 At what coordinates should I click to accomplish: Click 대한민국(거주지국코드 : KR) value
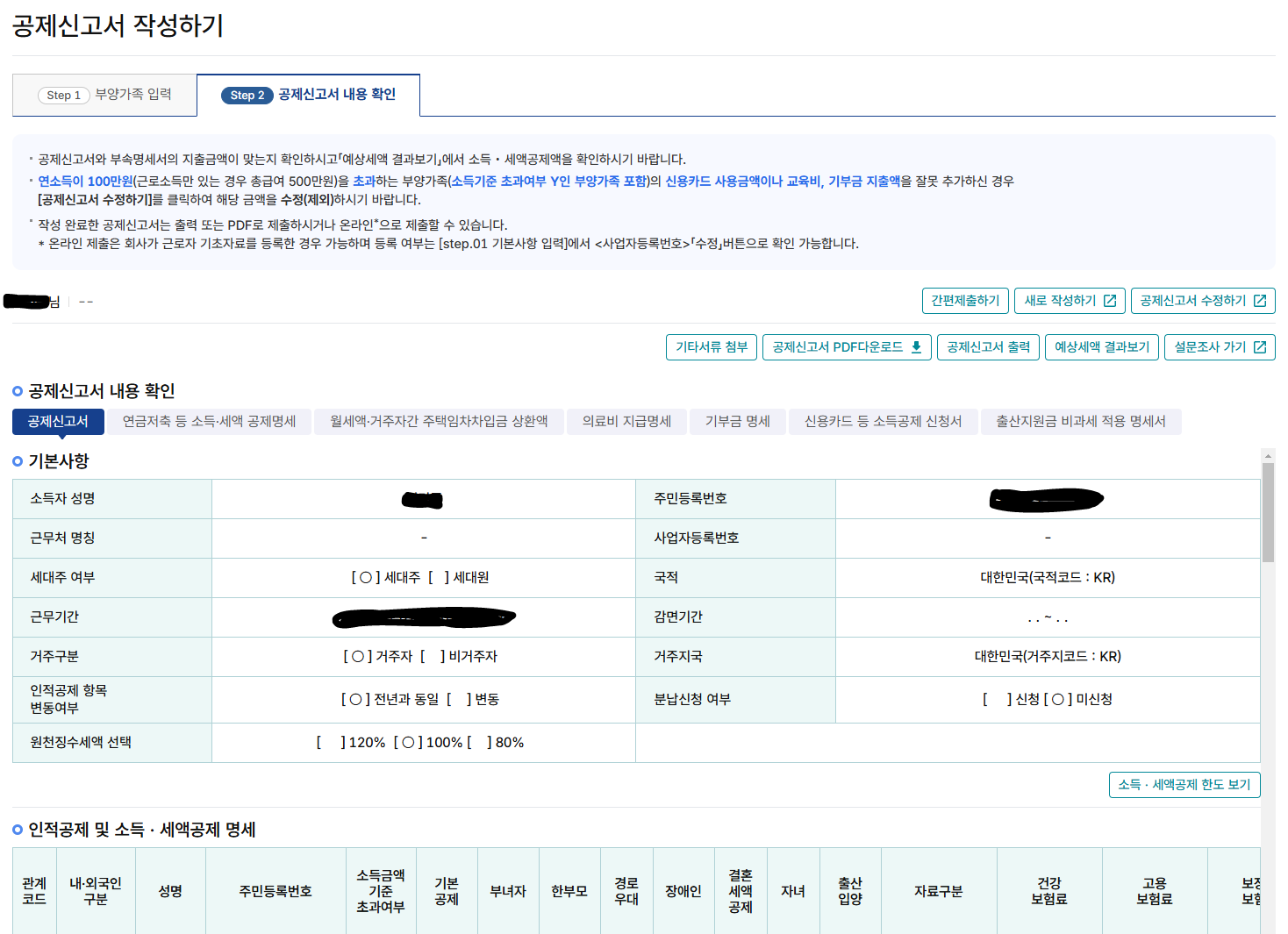(x=1048, y=657)
